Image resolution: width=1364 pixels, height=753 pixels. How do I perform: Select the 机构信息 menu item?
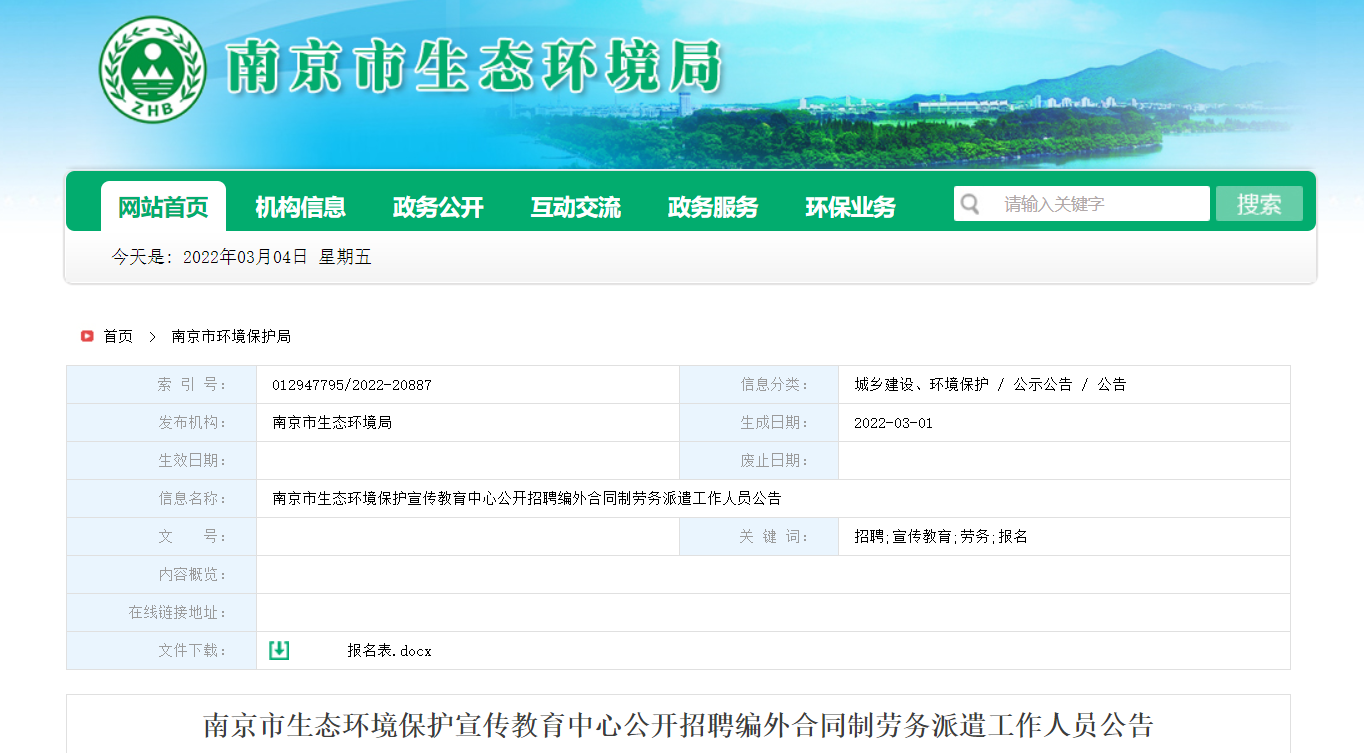(x=300, y=207)
